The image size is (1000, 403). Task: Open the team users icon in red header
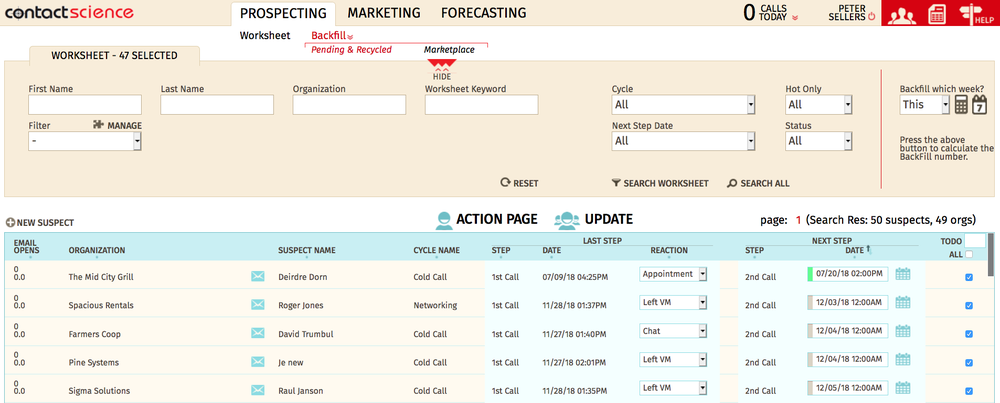(x=901, y=14)
